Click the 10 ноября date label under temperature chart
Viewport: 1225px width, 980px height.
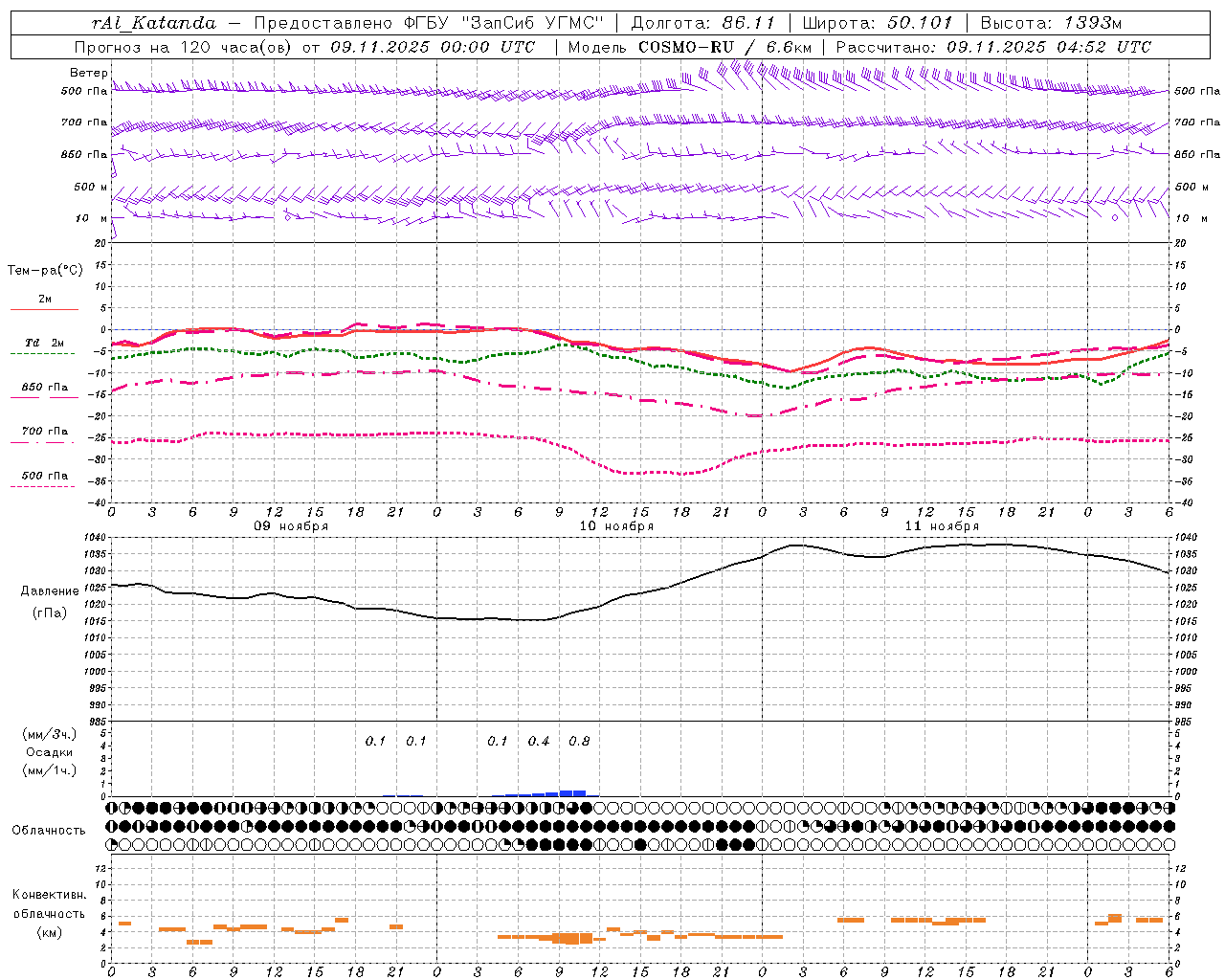[x=616, y=526]
